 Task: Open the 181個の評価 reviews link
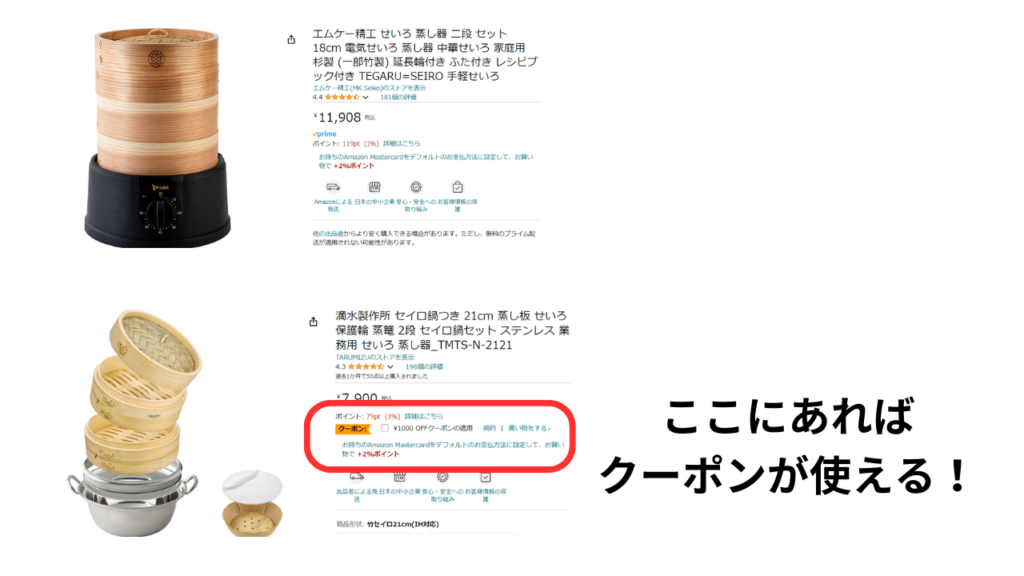coord(398,97)
